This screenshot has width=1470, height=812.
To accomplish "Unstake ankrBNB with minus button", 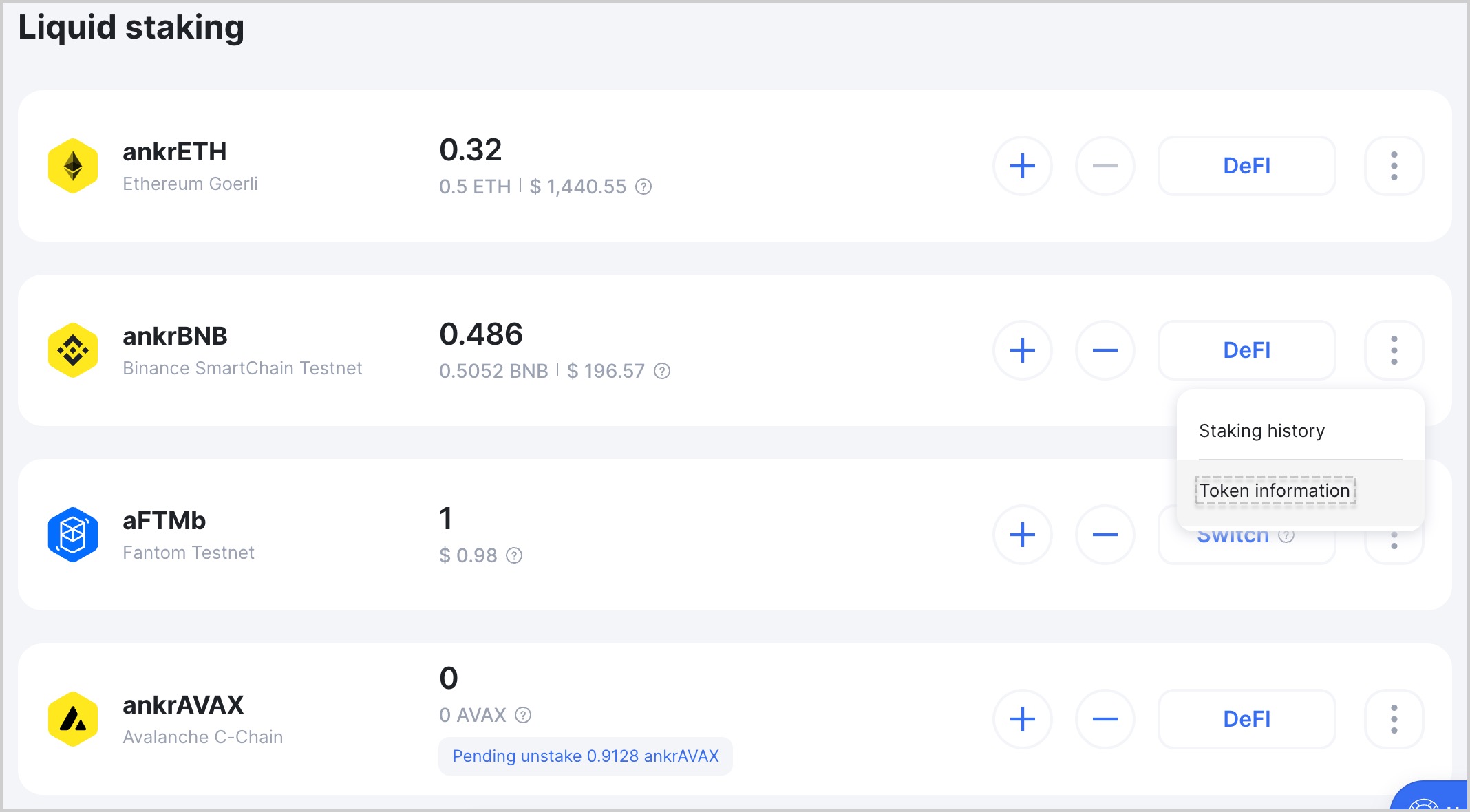I will 1105,350.
